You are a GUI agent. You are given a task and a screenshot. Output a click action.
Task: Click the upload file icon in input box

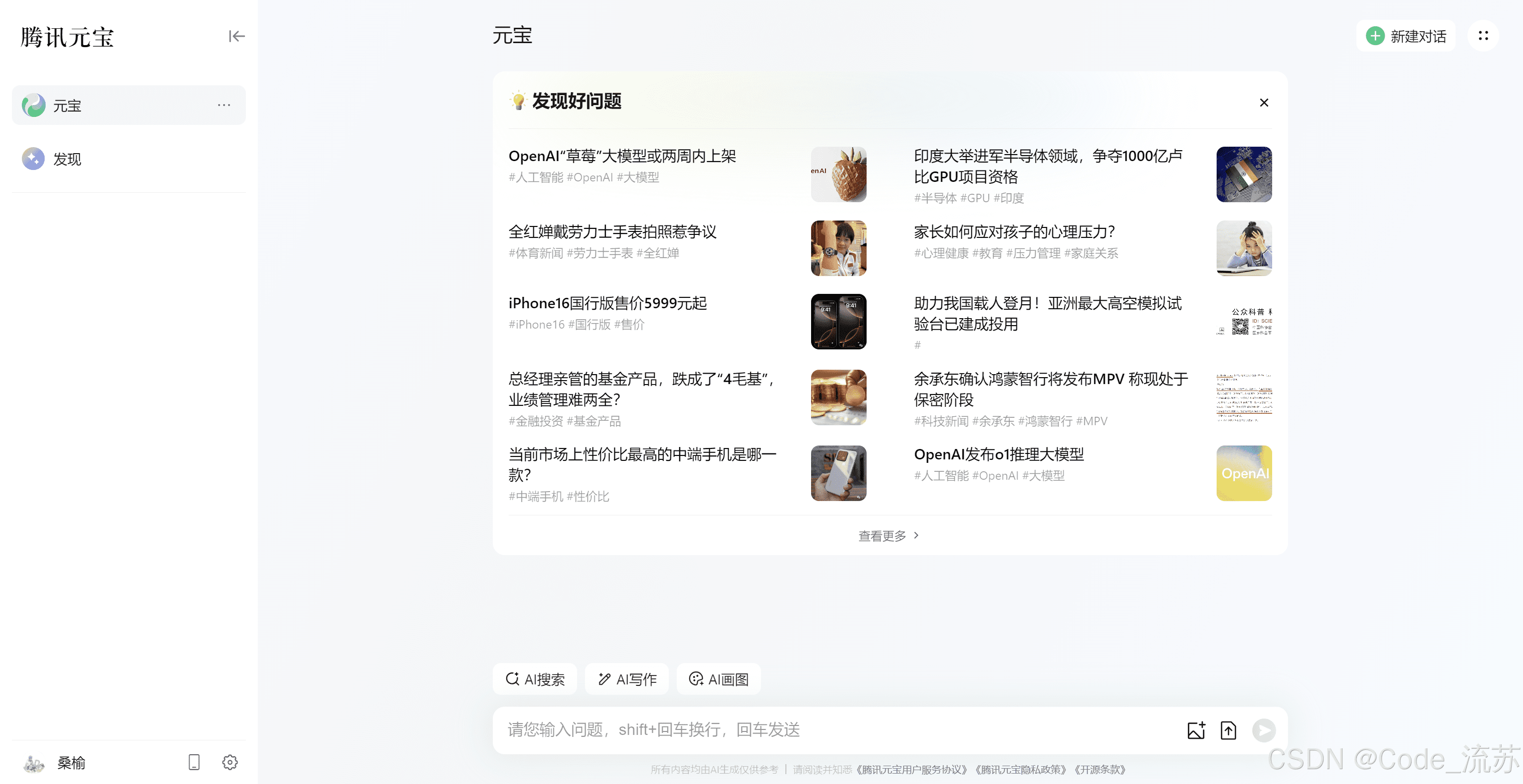1228,730
